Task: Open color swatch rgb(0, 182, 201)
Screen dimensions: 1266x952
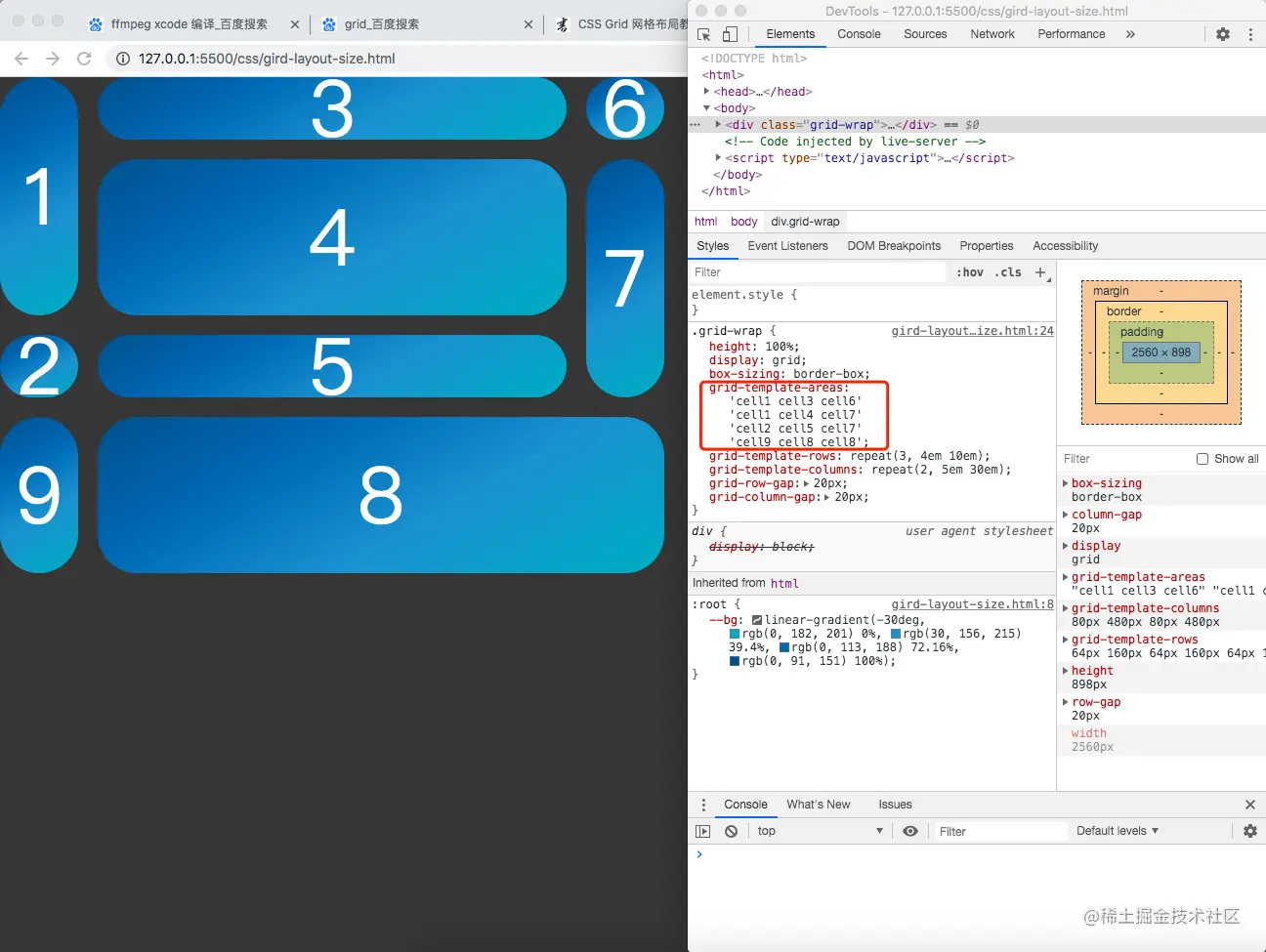Action: click(x=735, y=634)
